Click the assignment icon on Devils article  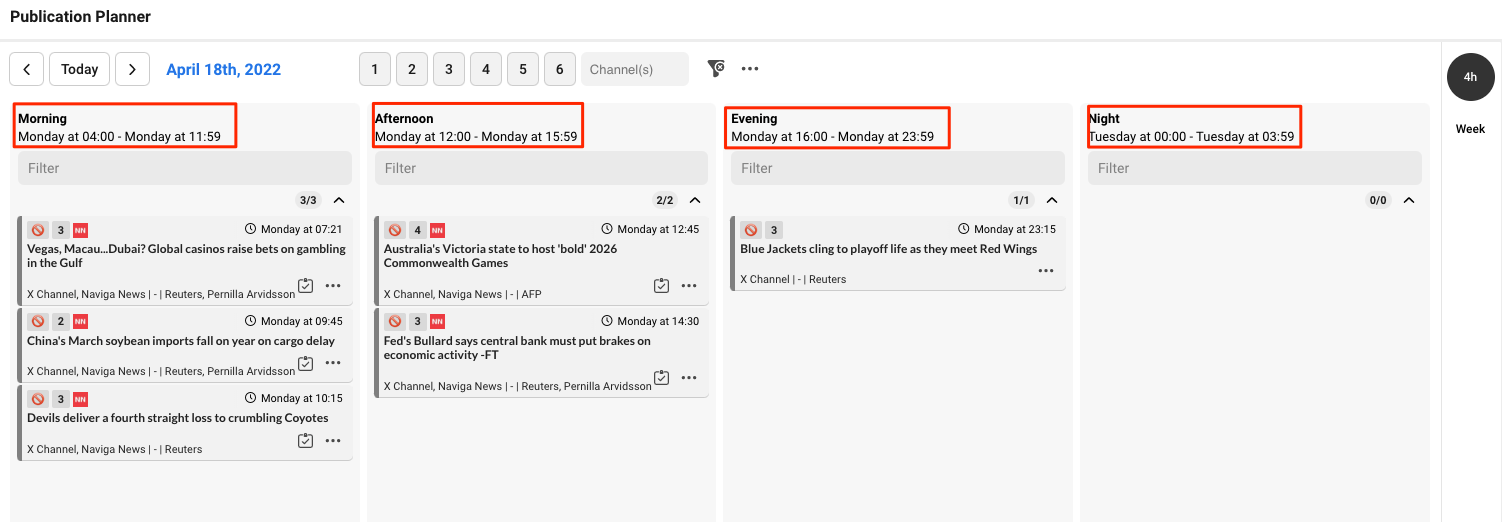306,441
